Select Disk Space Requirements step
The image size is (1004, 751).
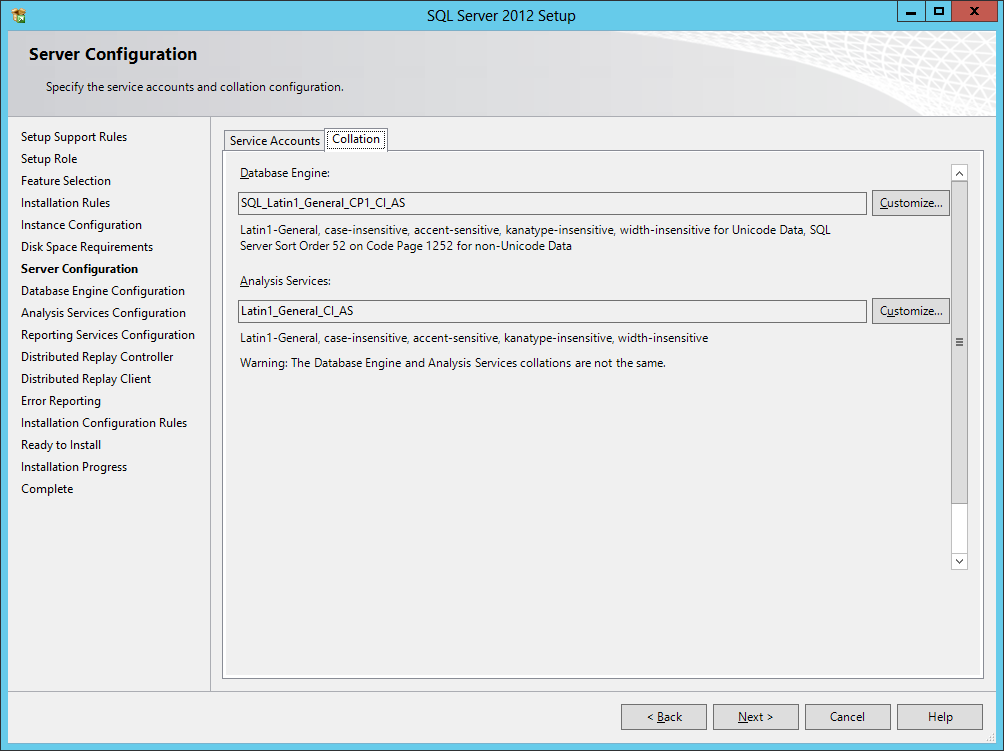[87, 247]
